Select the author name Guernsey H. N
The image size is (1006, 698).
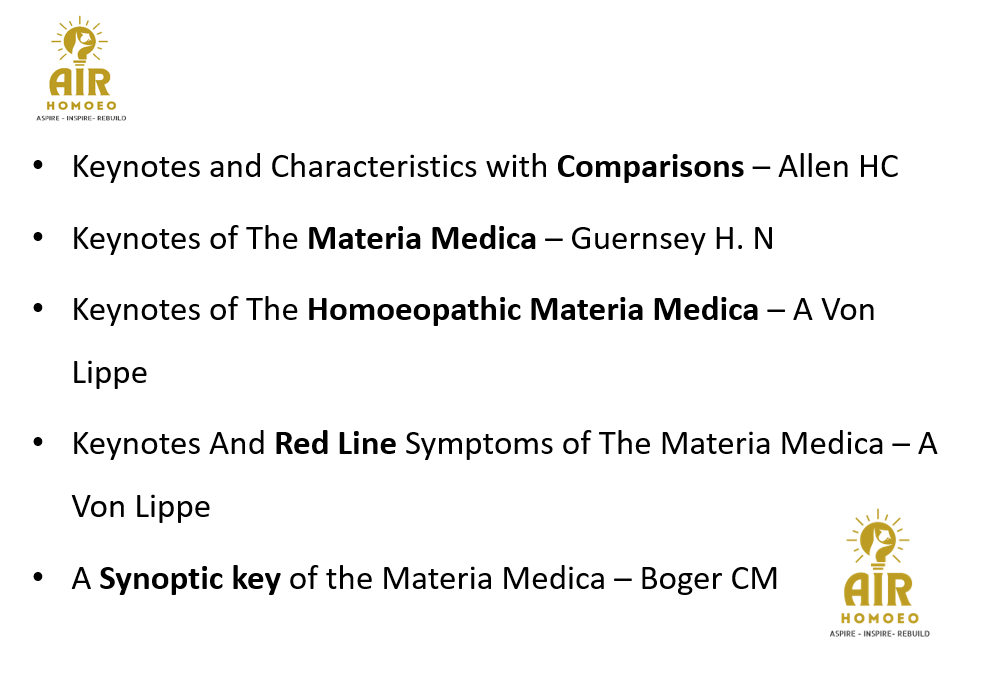(x=672, y=239)
